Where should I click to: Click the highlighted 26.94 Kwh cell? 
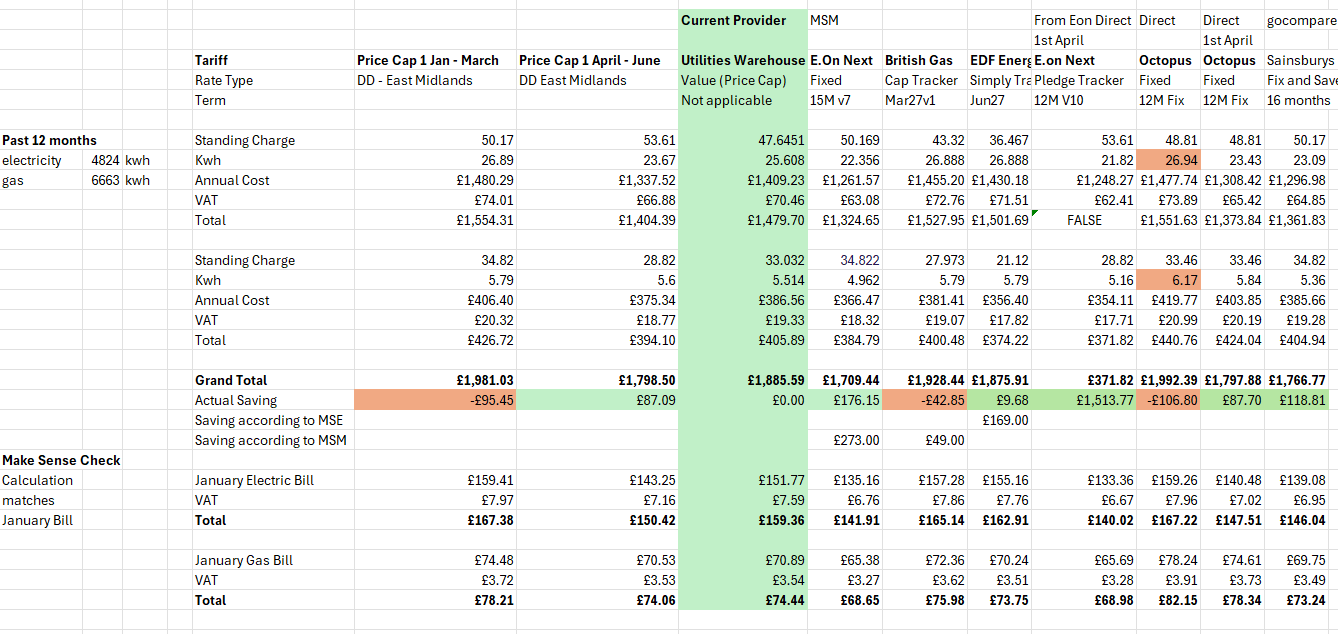(1168, 160)
